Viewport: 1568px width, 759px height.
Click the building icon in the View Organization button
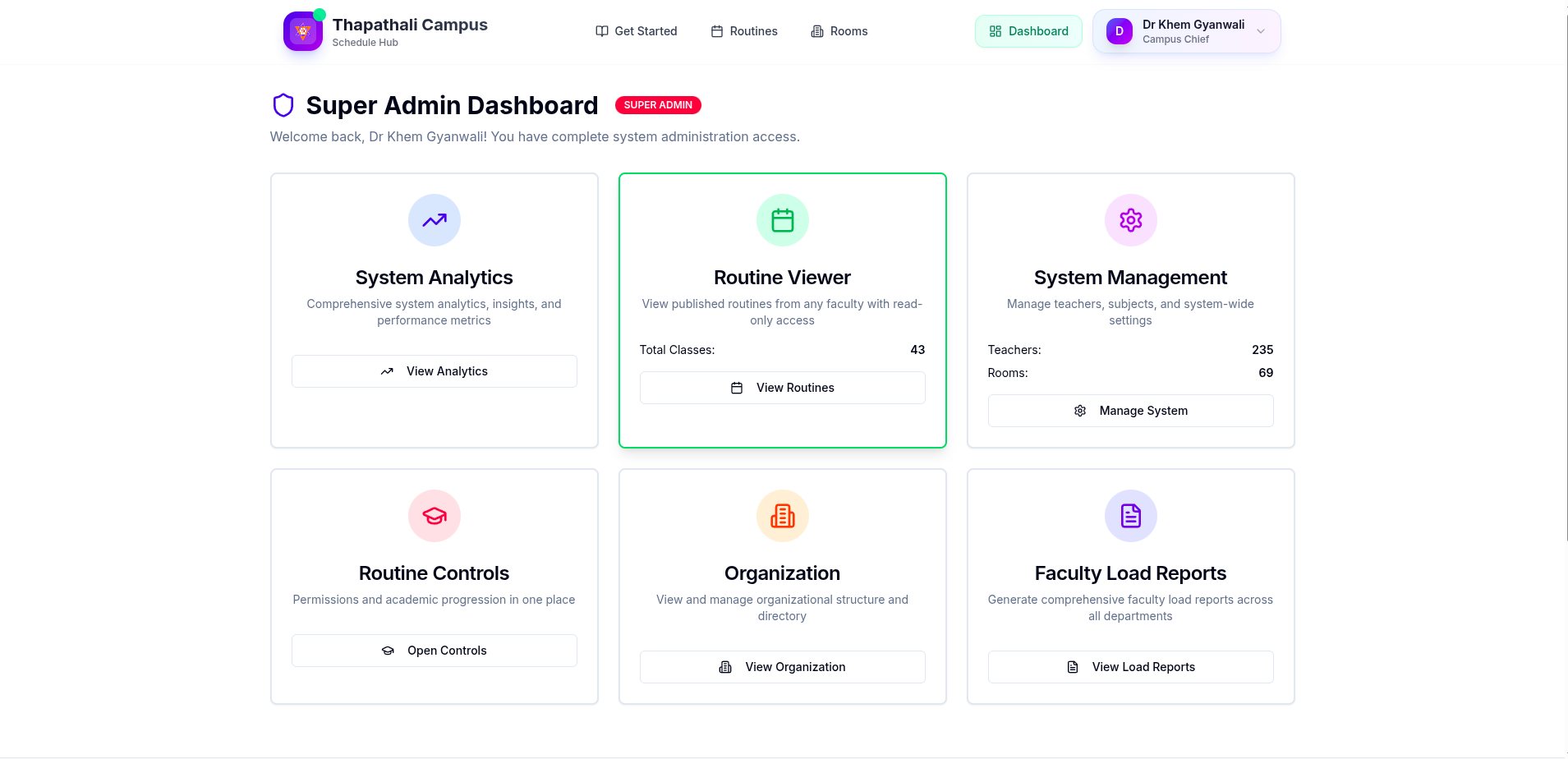(x=725, y=667)
